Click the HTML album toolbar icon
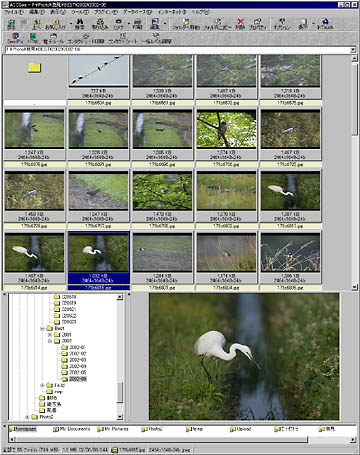 tap(33, 38)
